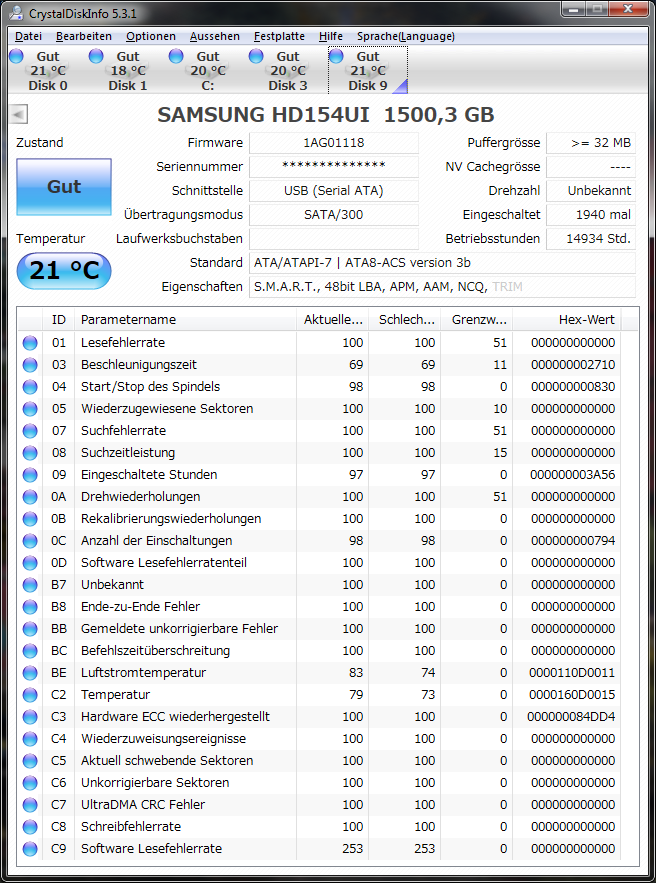The height and width of the screenshot is (883, 656).
Task: Click the masked Seriennummer field
Action: [x=334, y=167]
